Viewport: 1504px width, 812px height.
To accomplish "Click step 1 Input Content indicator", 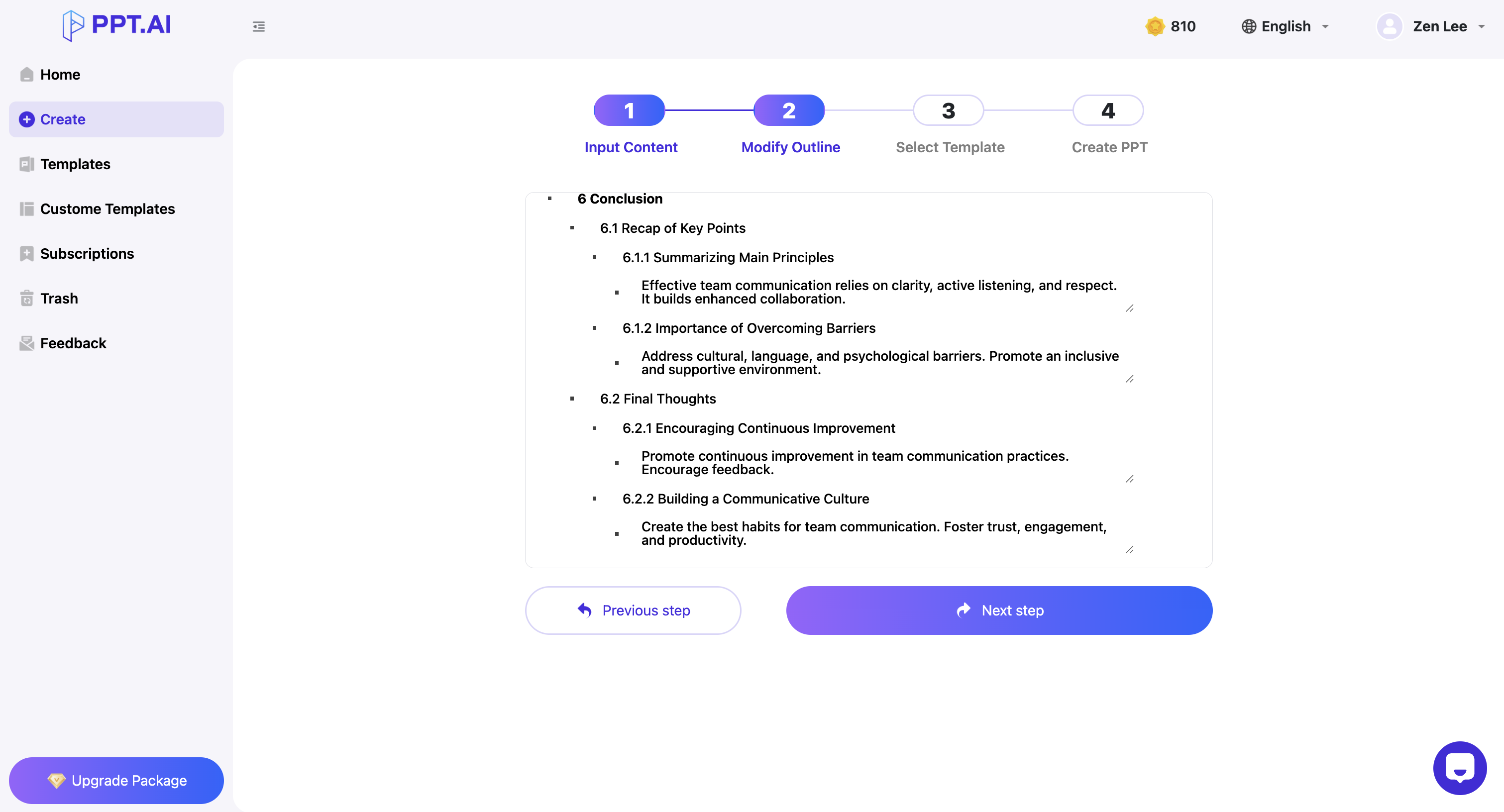I will click(x=629, y=110).
